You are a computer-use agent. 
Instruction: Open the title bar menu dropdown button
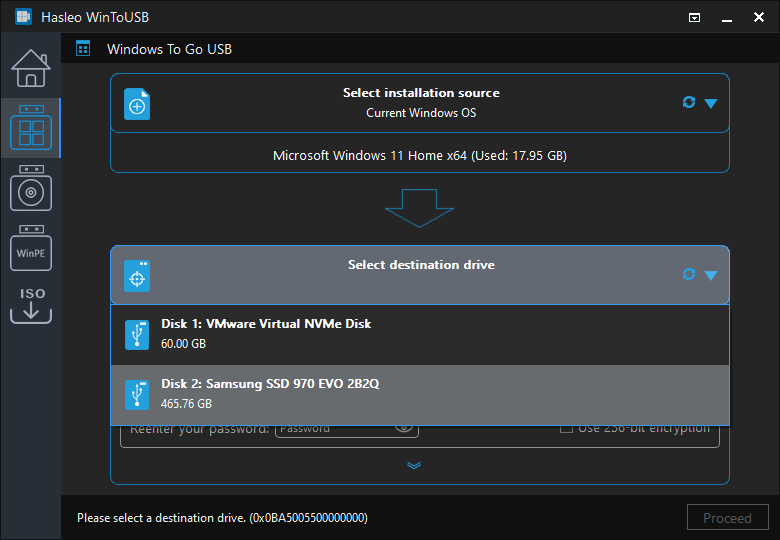pos(694,17)
